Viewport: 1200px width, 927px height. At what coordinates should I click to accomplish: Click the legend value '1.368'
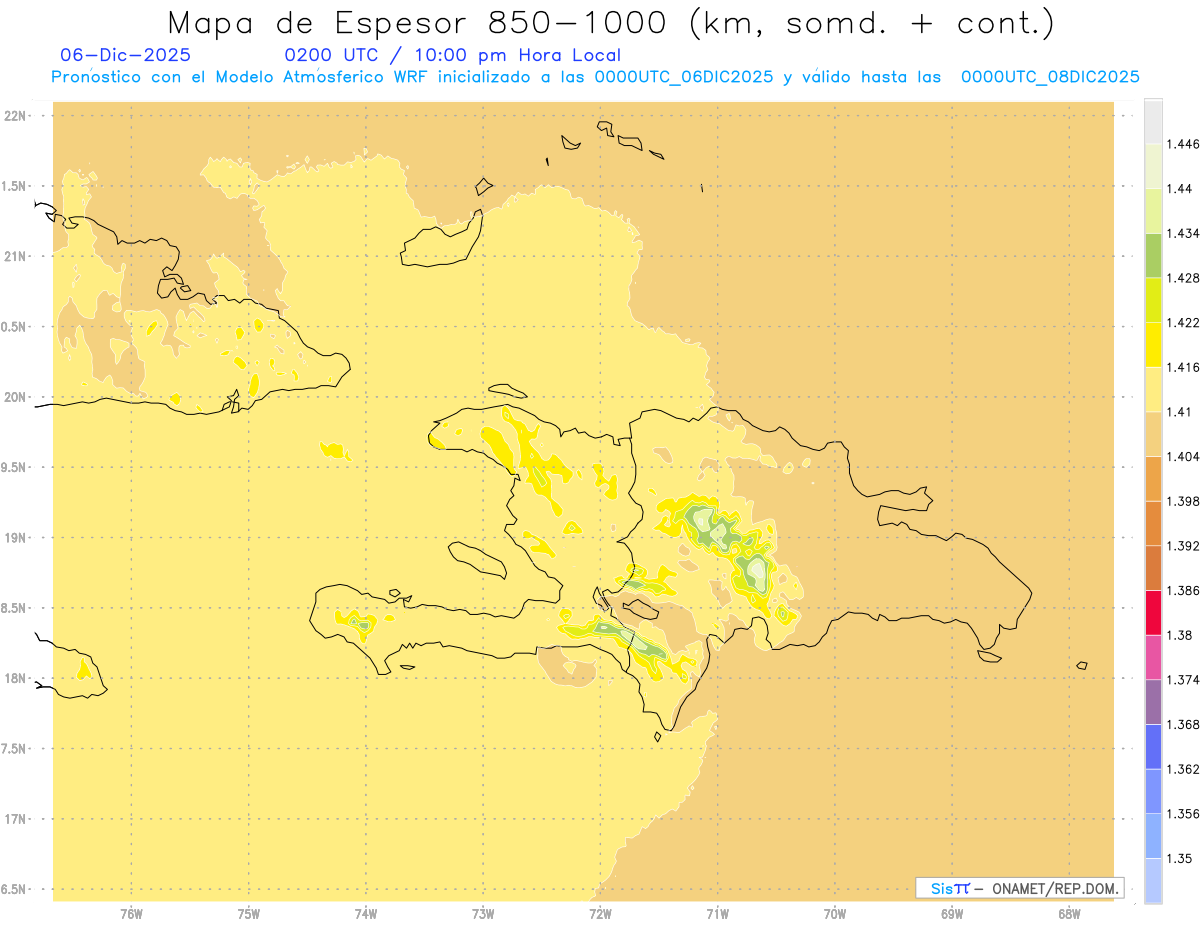coord(1182,724)
